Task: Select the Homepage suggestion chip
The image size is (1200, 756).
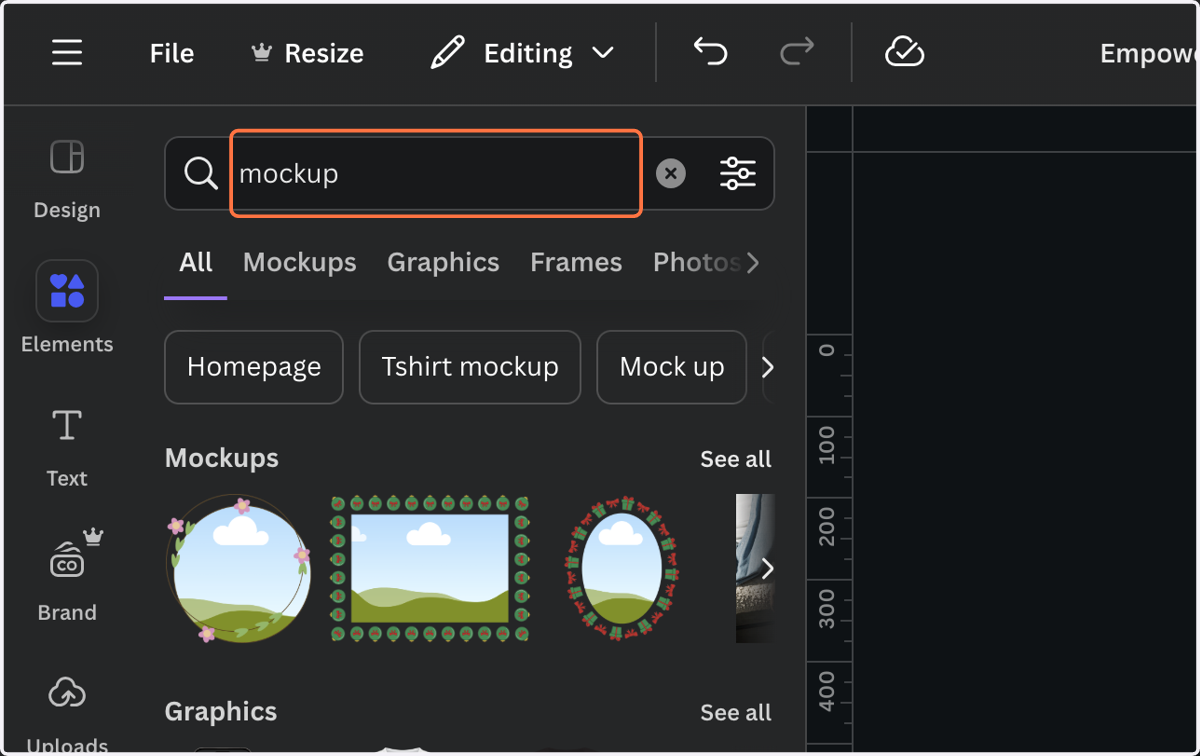Action: point(254,367)
